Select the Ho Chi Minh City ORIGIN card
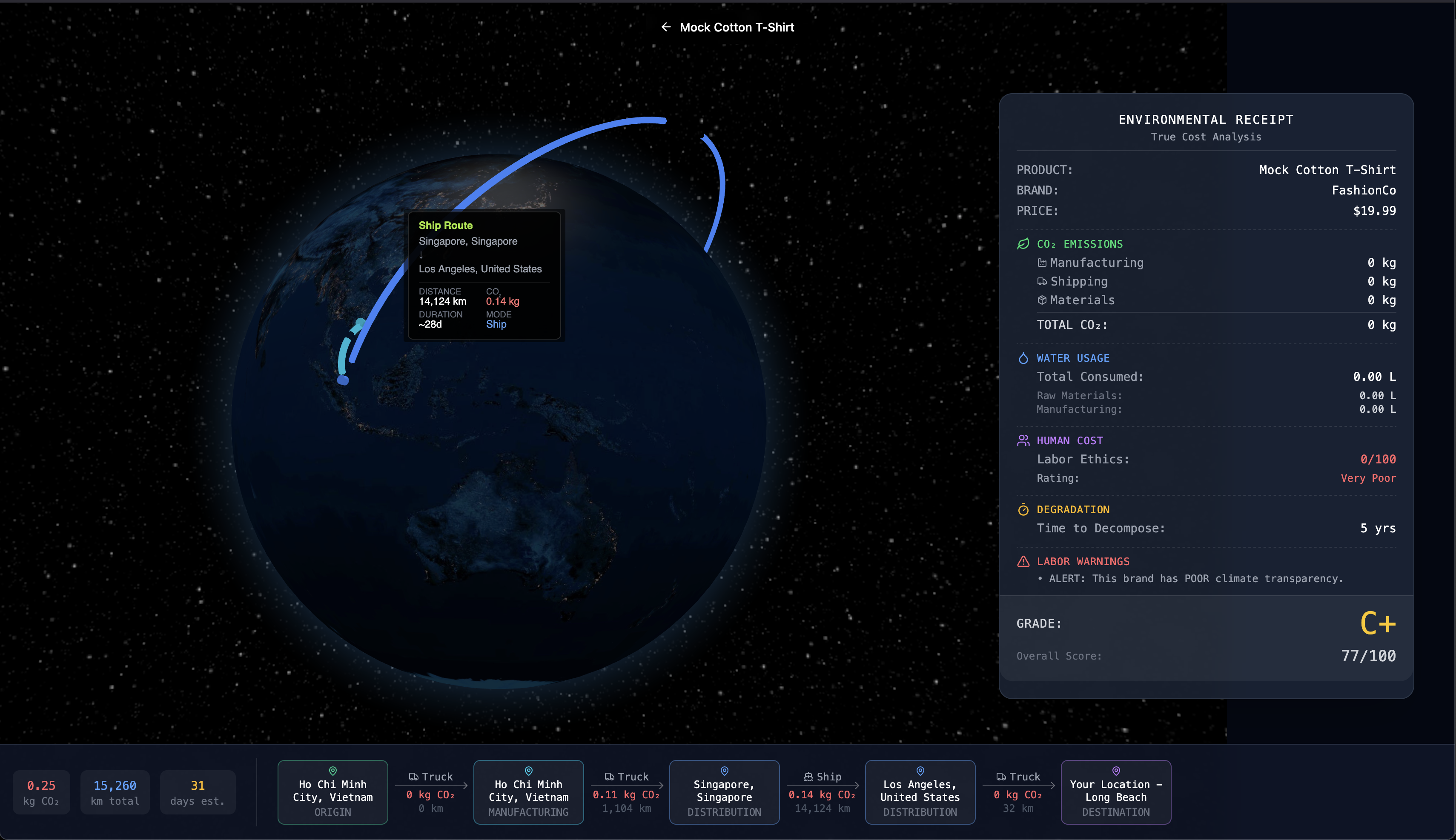The image size is (1456, 840). tap(332, 792)
